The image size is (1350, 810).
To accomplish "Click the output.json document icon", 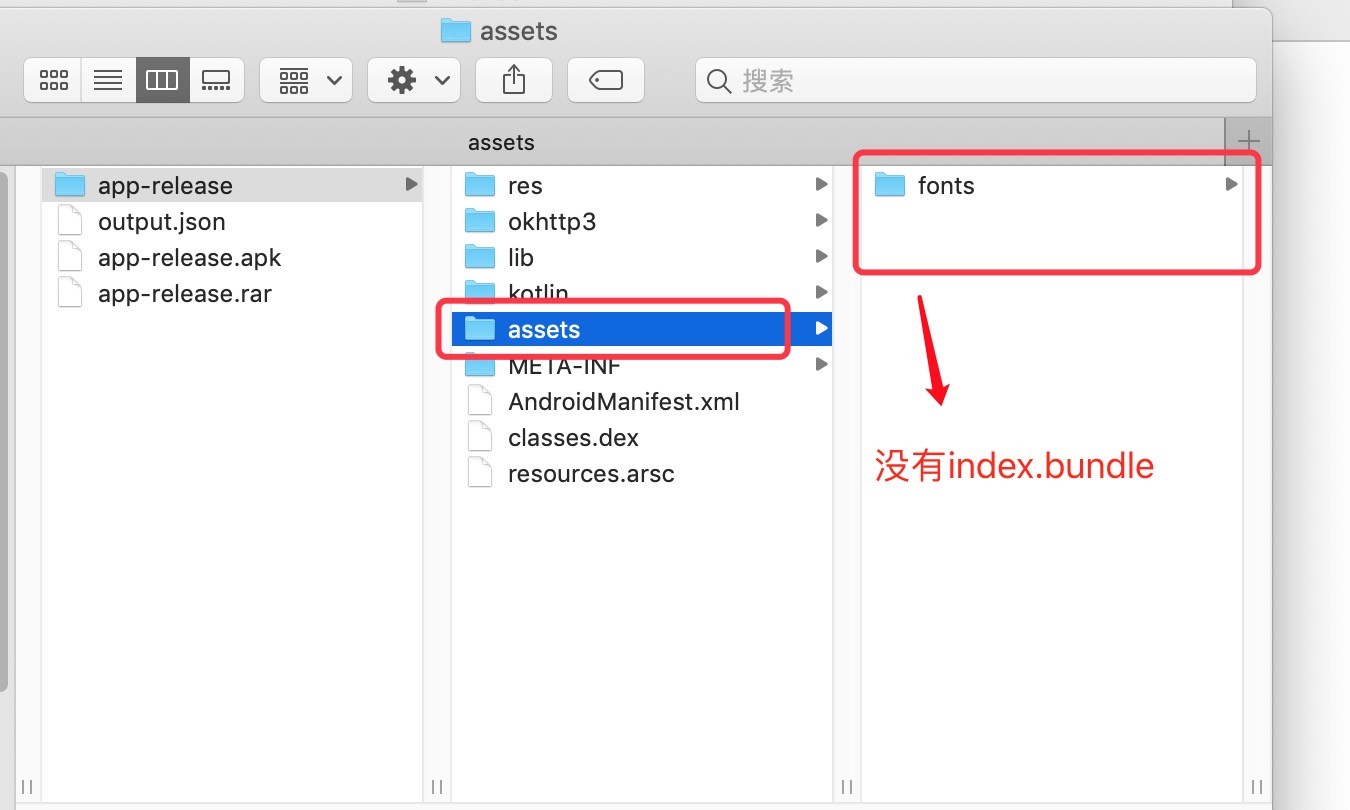I will tap(70, 221).
